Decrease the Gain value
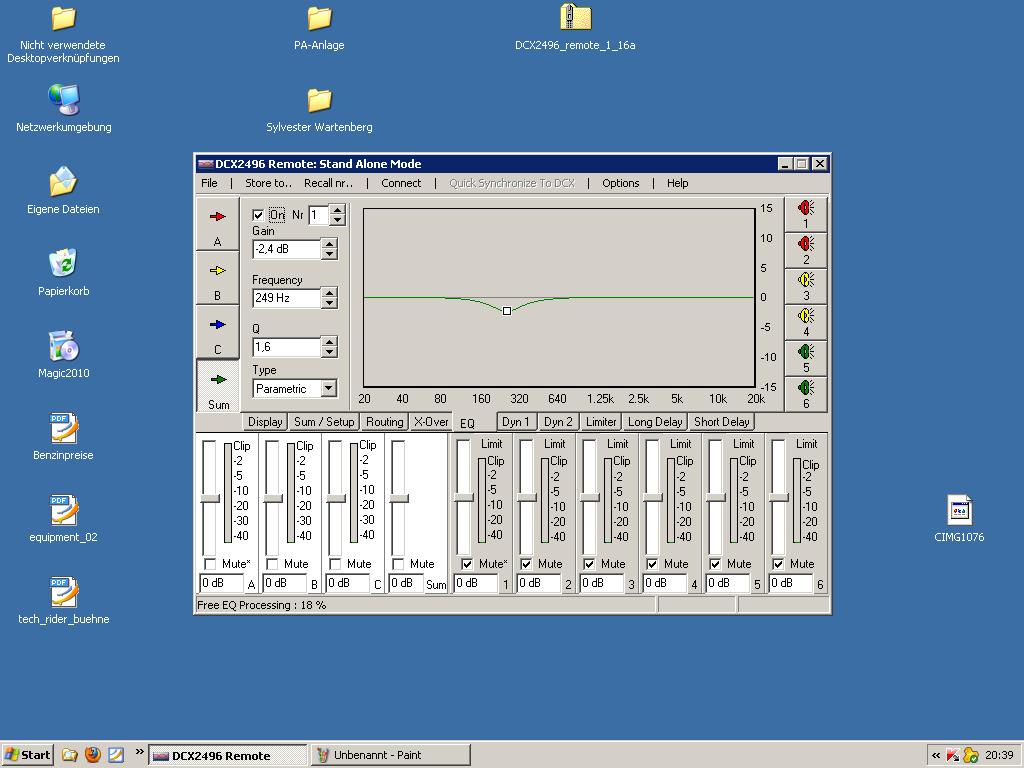 click(x=329, y=254)
